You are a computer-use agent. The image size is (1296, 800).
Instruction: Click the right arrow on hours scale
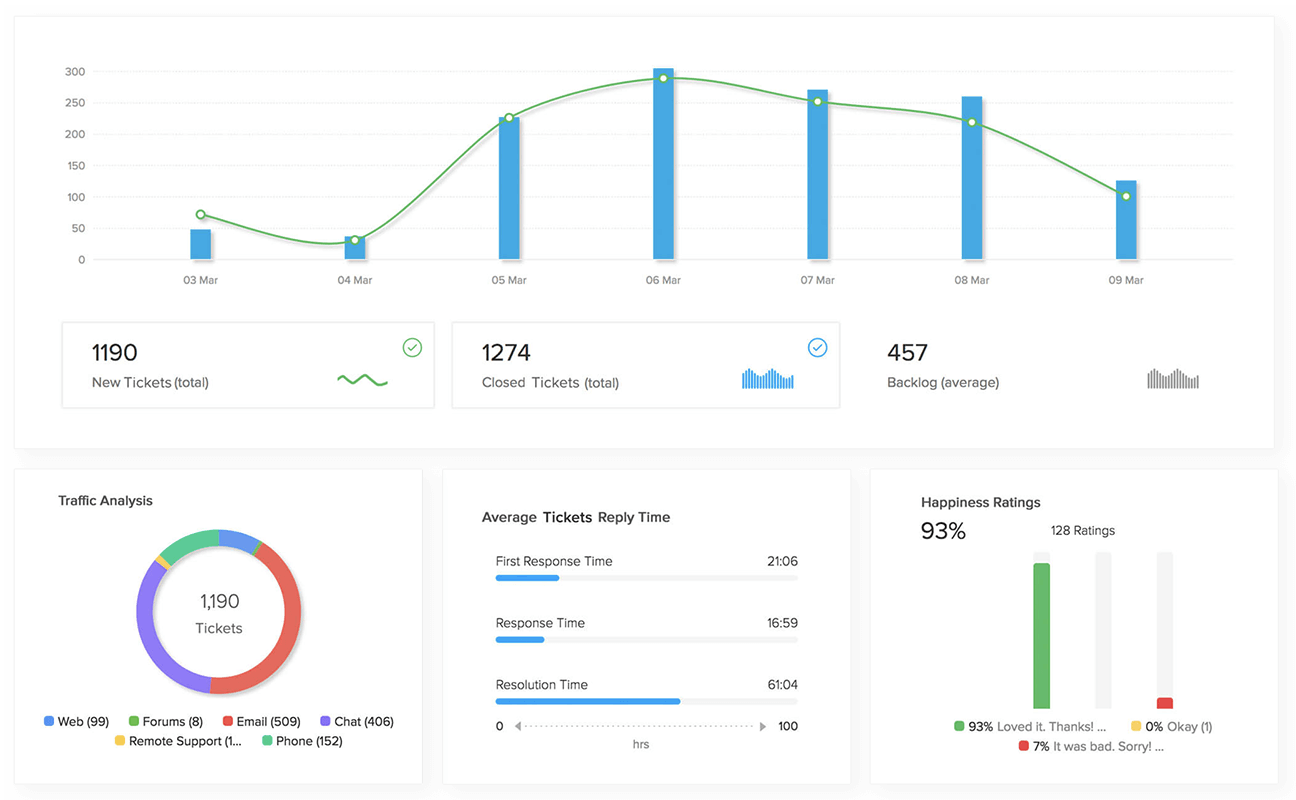click(x=763, y=726)
